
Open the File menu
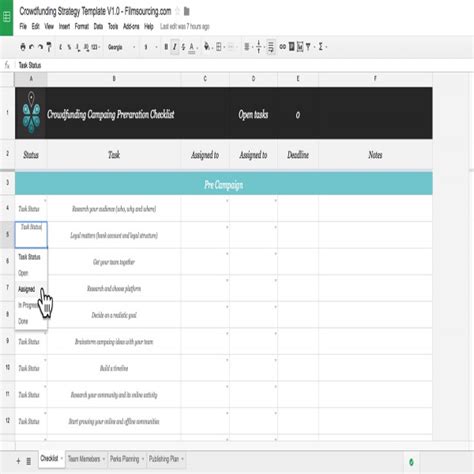click(x=23, y=26)
